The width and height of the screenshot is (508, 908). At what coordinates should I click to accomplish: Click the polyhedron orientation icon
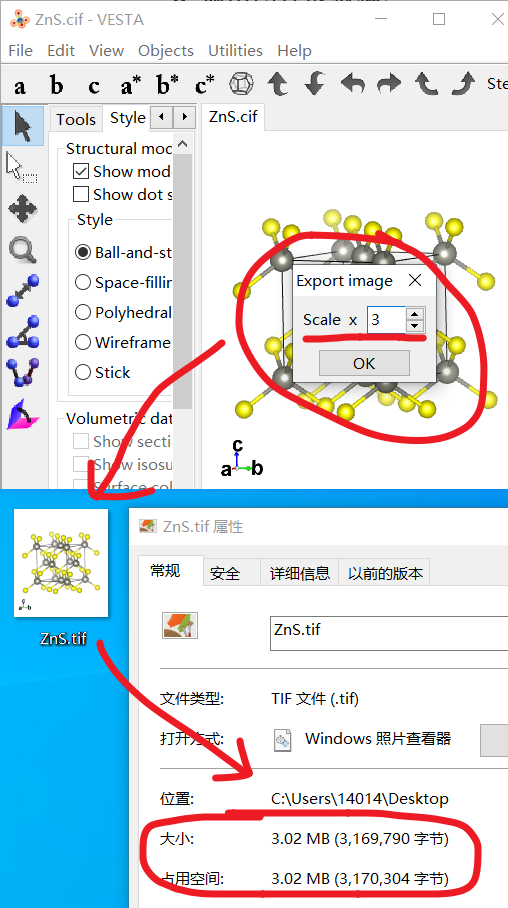(240, 85)
